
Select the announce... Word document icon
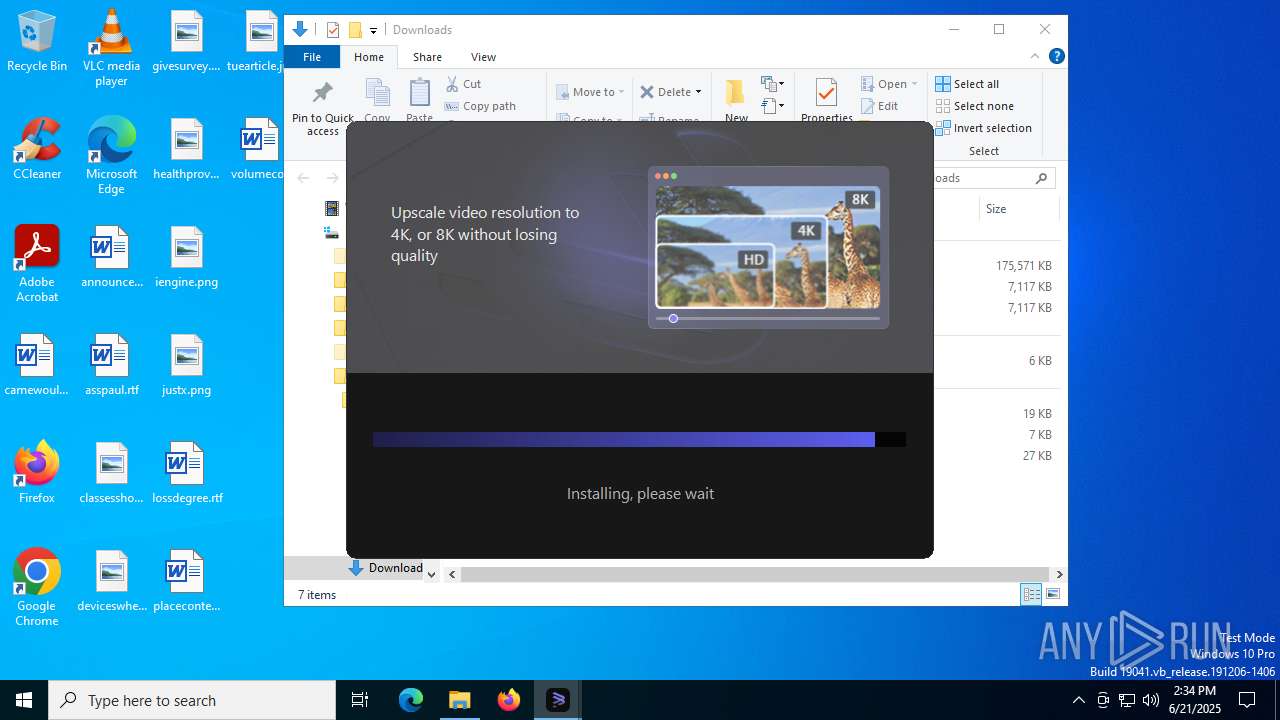pyautogui.click(x=111, y=257)
